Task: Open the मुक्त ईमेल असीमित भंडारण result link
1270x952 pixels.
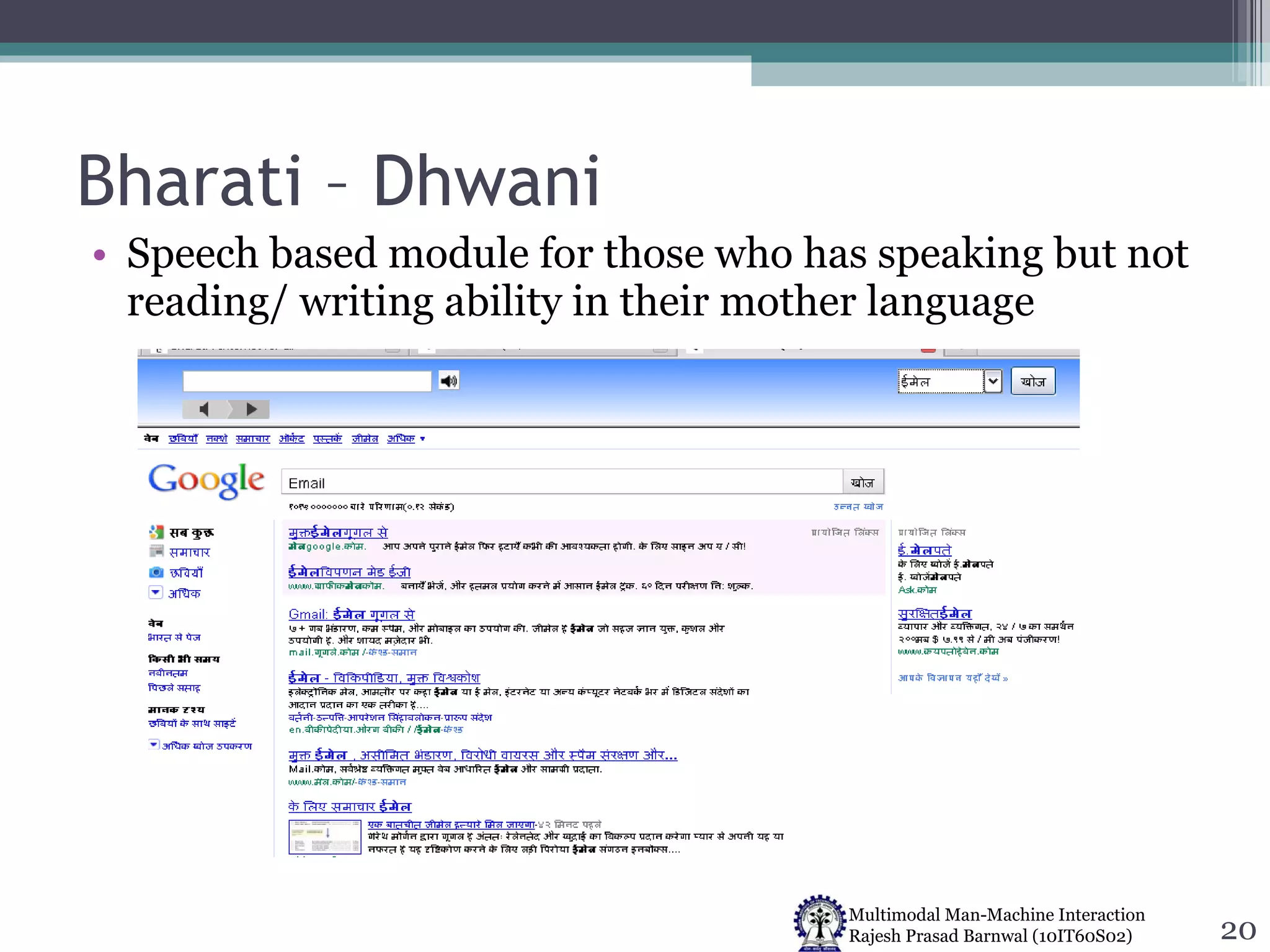Action: (483, 755)
